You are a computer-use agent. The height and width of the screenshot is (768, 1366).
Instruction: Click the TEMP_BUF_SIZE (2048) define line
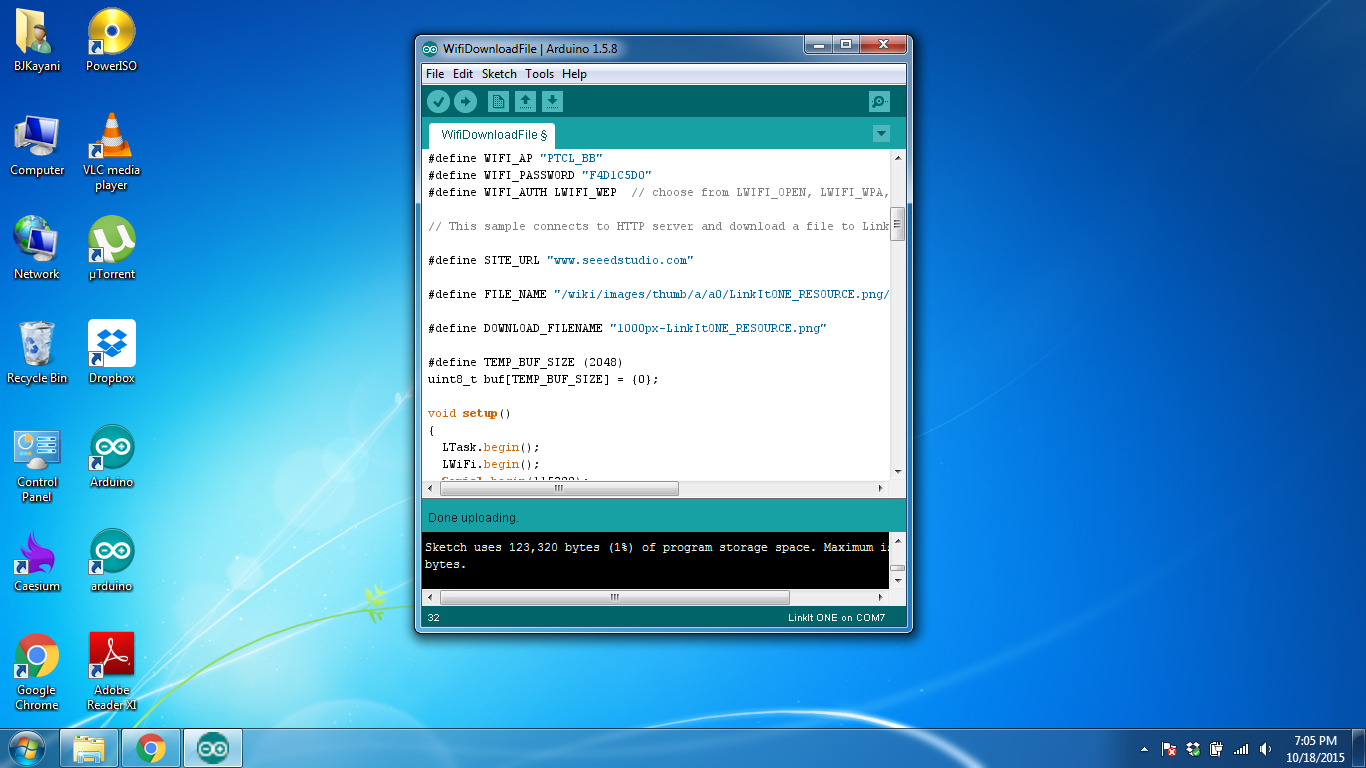[526, 362]
